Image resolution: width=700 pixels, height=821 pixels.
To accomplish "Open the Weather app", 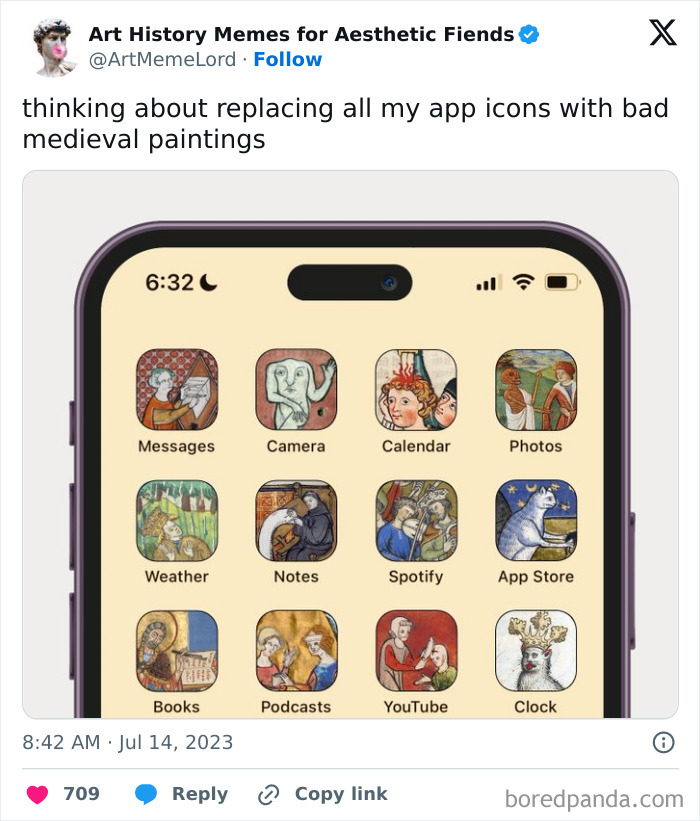I will pyautogui.click(x=176, y=519).
